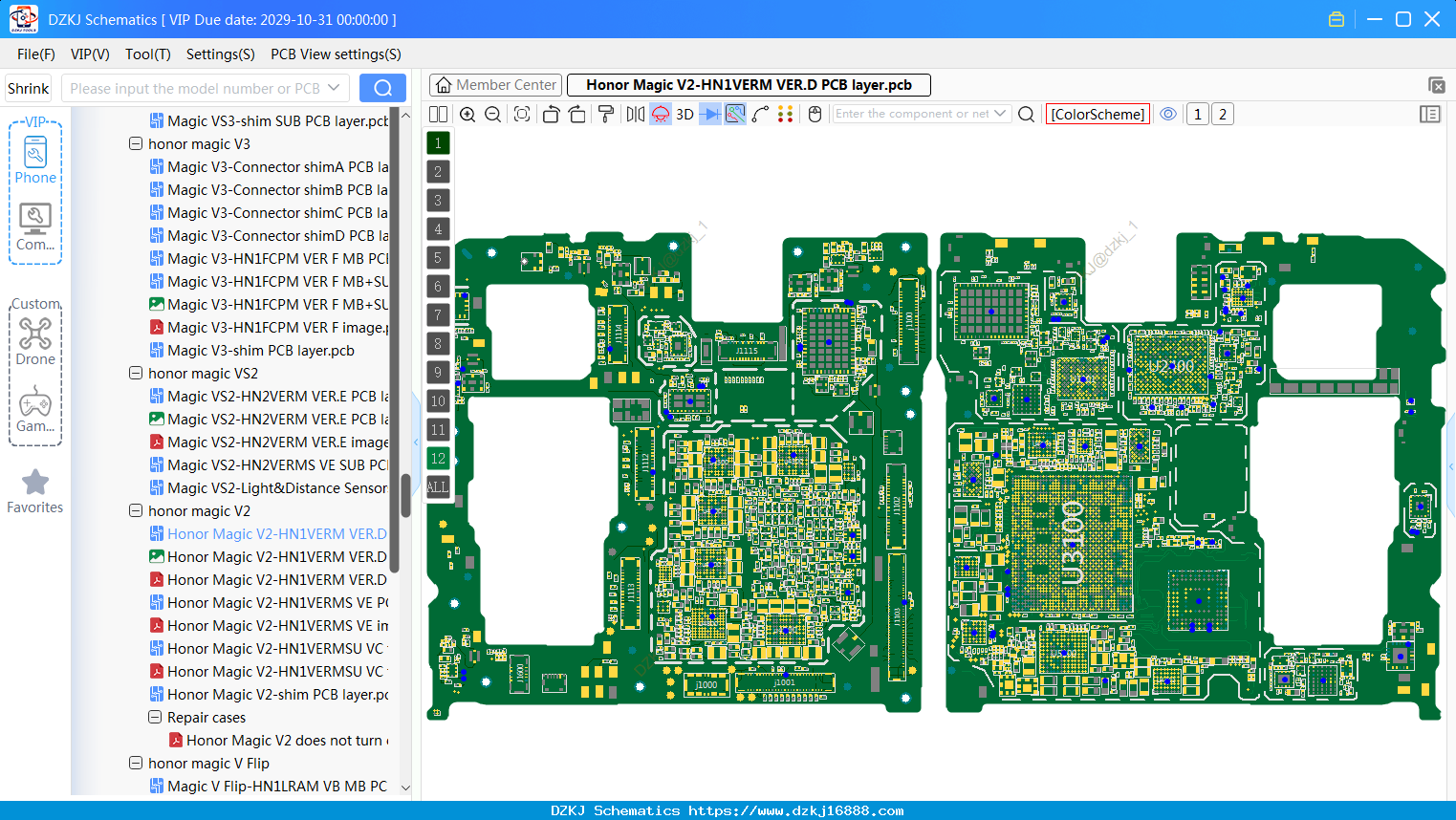Click the blue search button
This screenshot has height=820, width=1456.
382,88
